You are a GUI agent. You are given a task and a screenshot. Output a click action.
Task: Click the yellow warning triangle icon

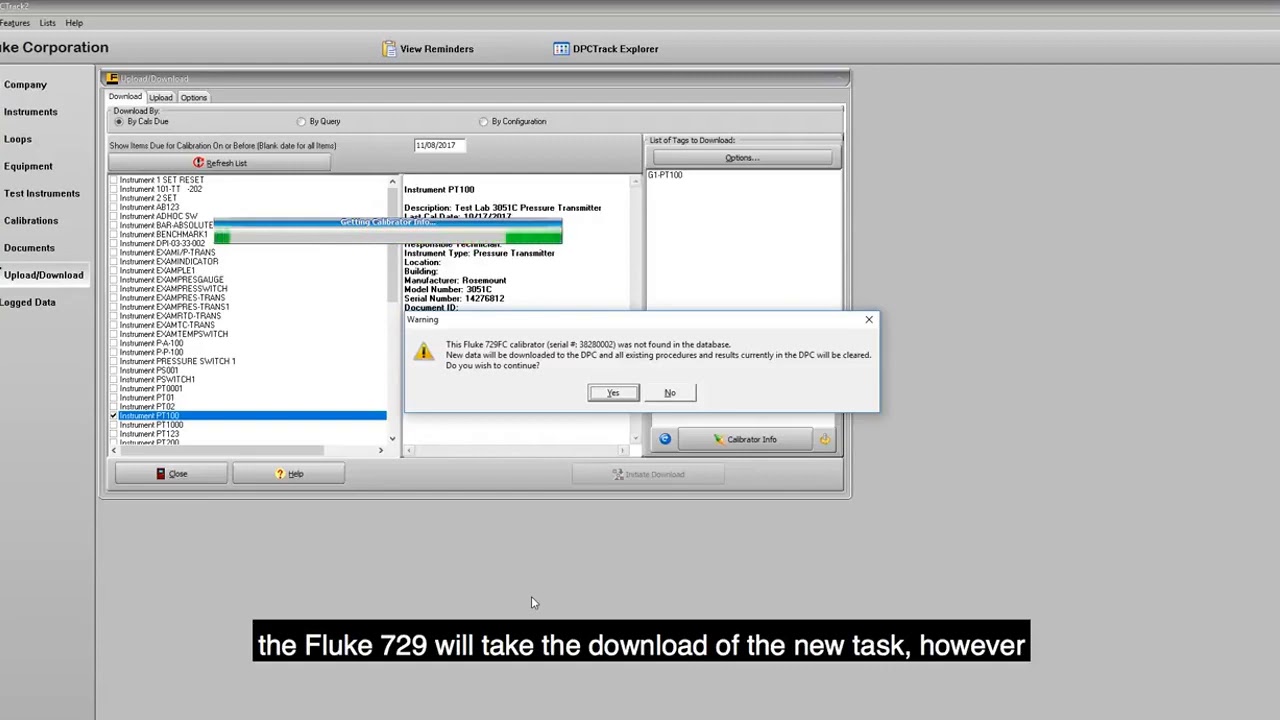(x=424, y=351)
